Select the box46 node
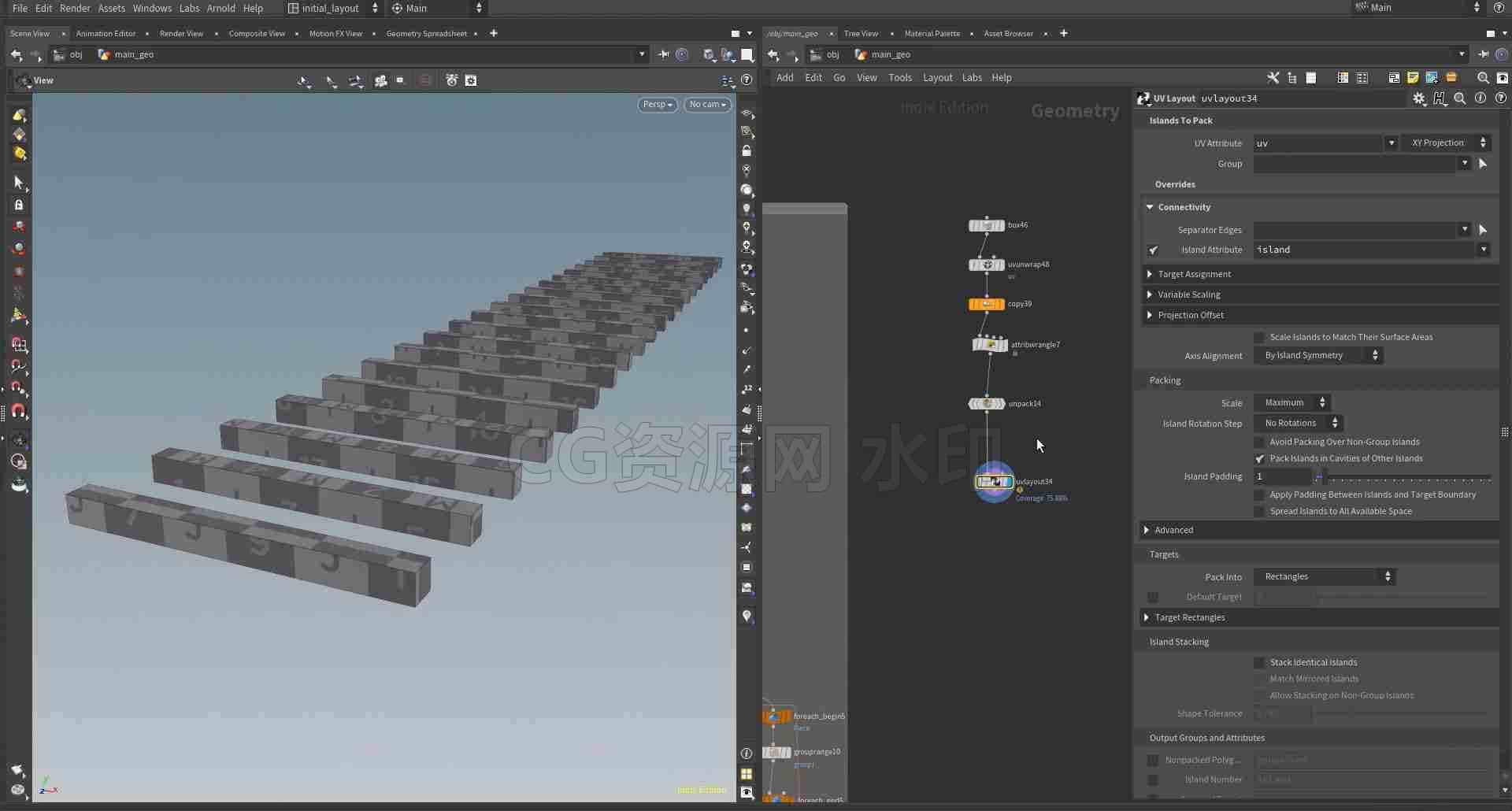Image resolution: width=1512 pixels, height=811 pixels. pos(986,225)
